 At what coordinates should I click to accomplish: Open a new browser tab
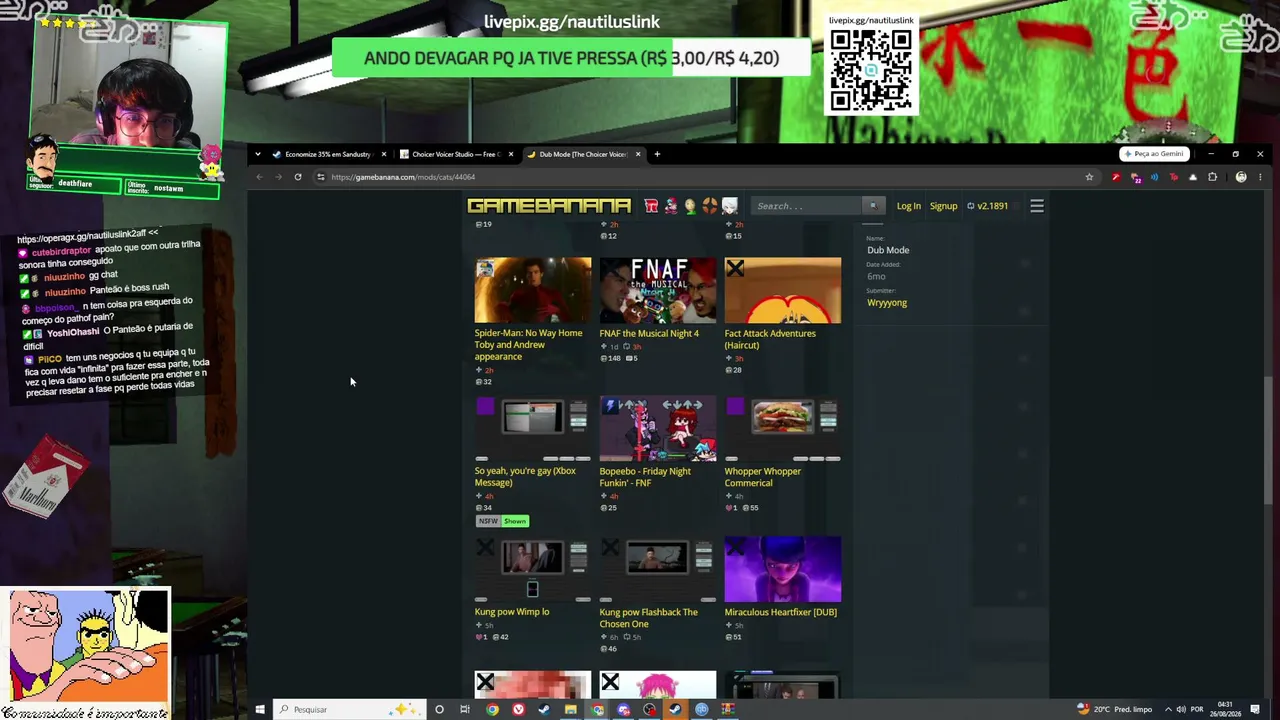coord(657,154)
